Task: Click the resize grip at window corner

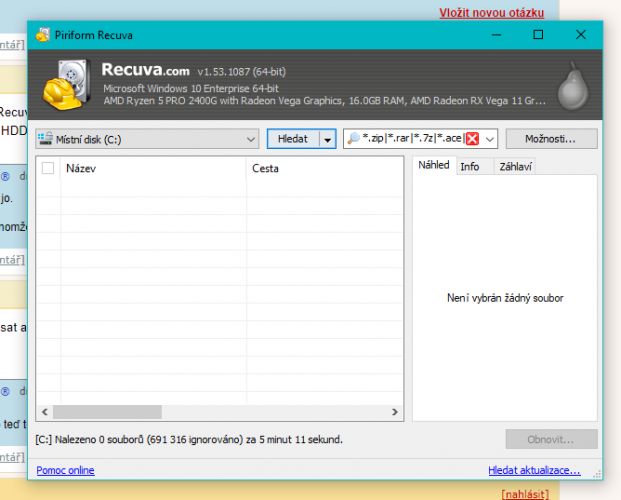Action: 597,474
